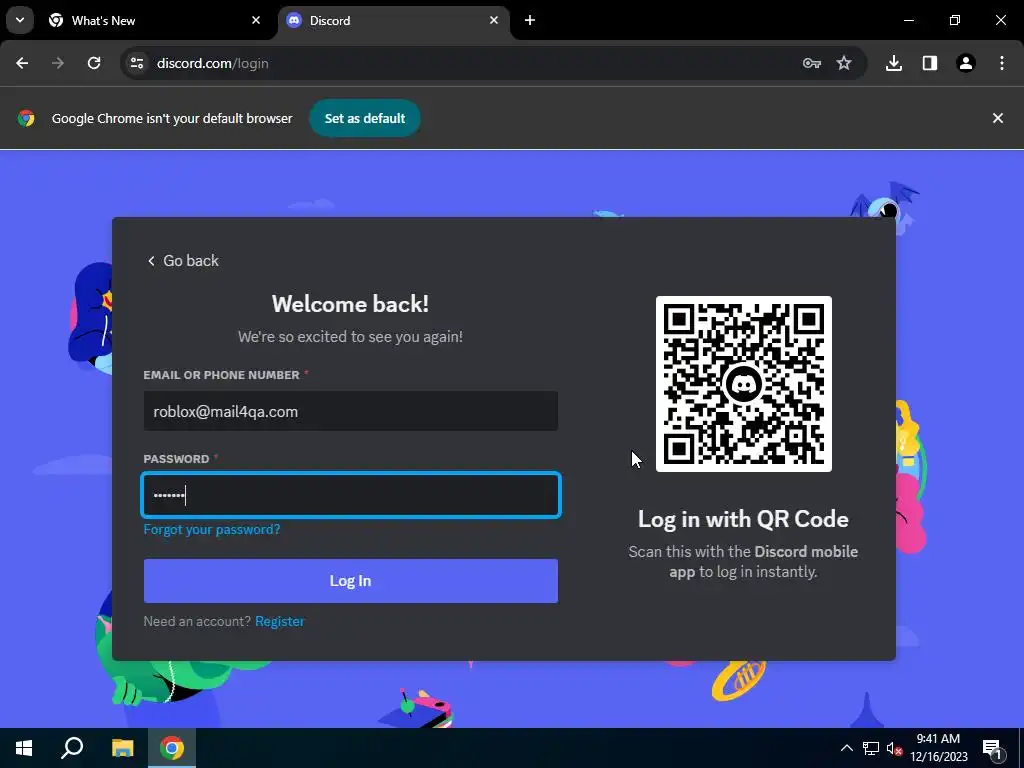The image size is (1024, 768).
Task: Open Forgot your password link
Action: (x=212, y=529)
